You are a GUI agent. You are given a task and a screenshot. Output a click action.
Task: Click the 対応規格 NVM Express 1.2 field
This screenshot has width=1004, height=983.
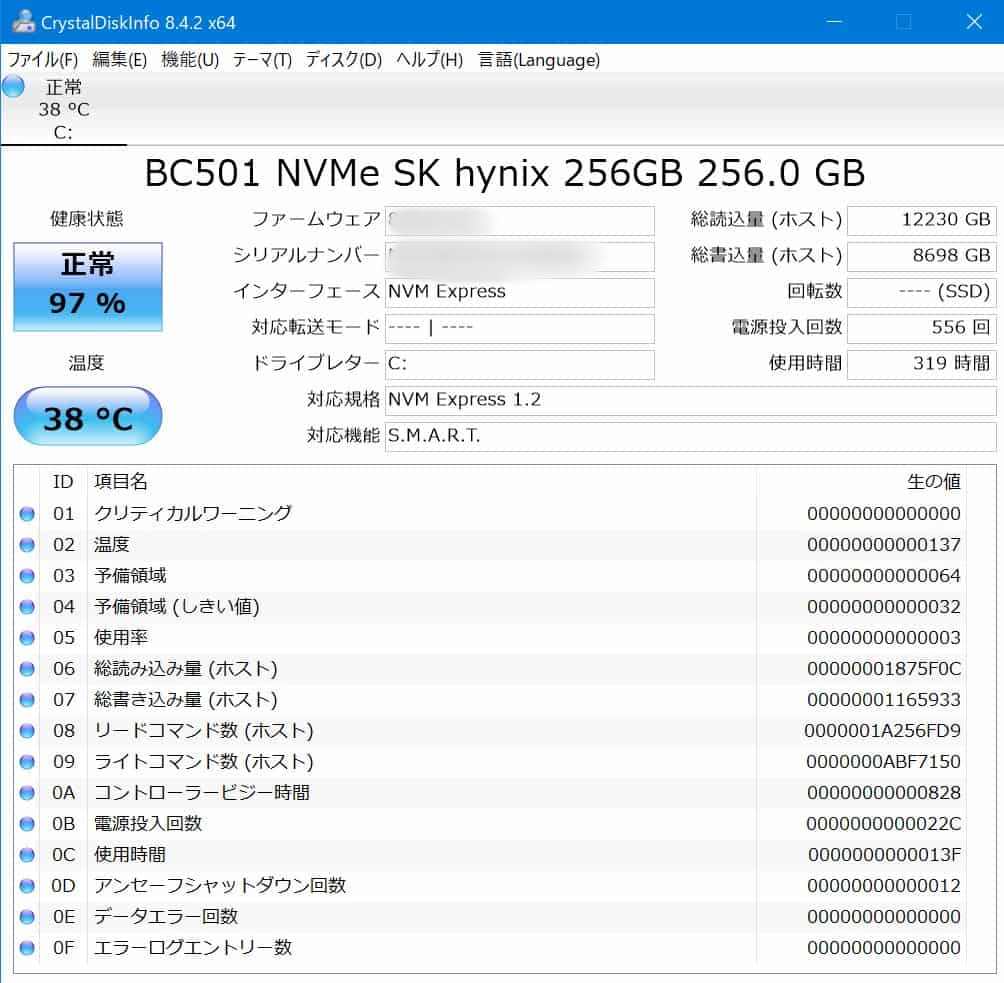pos(689,400)
